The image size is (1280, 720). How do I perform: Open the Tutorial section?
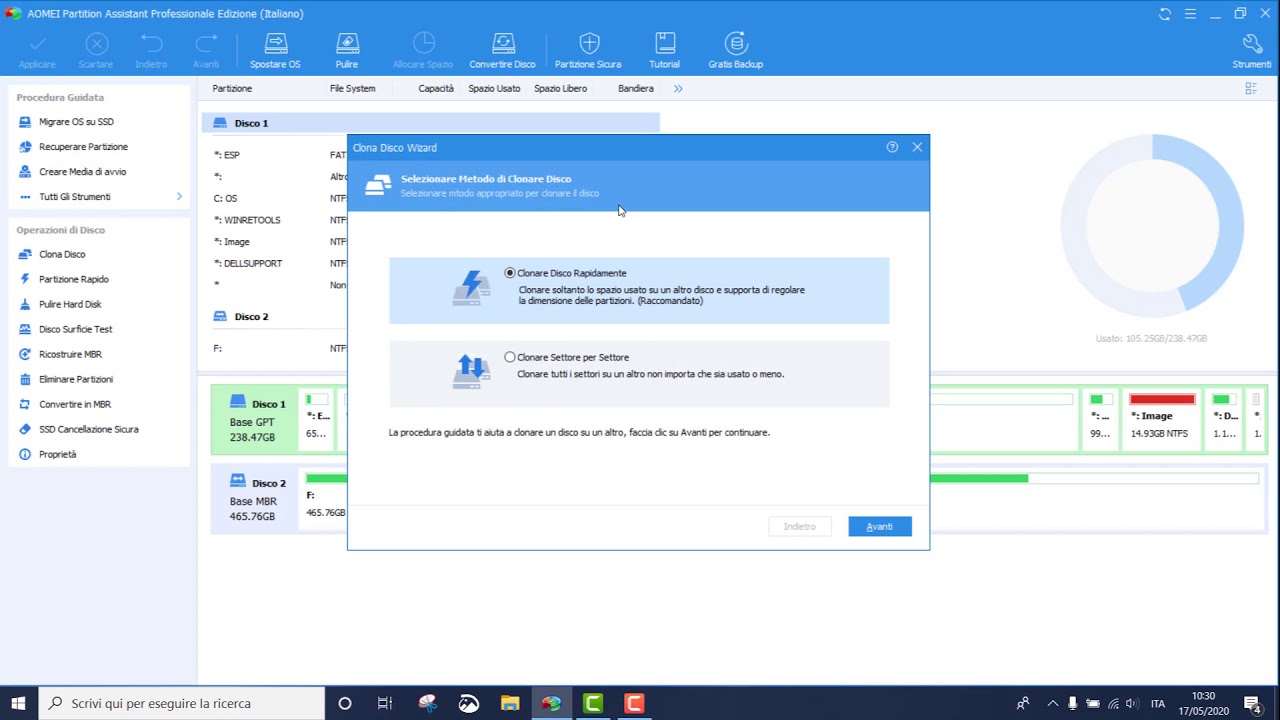click(x=664, y=50)
